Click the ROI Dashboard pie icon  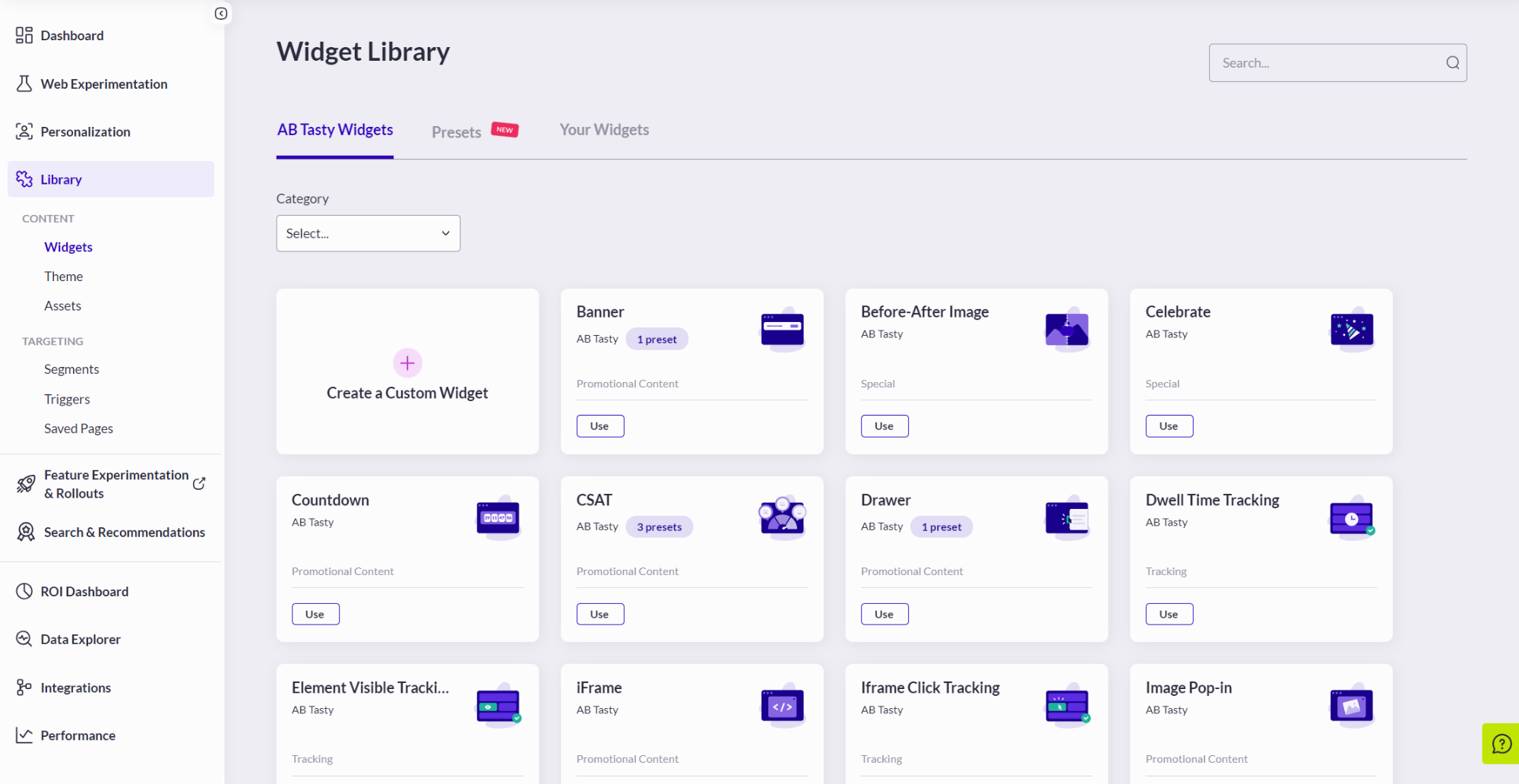pyautogui.click(x=24, y=591)
